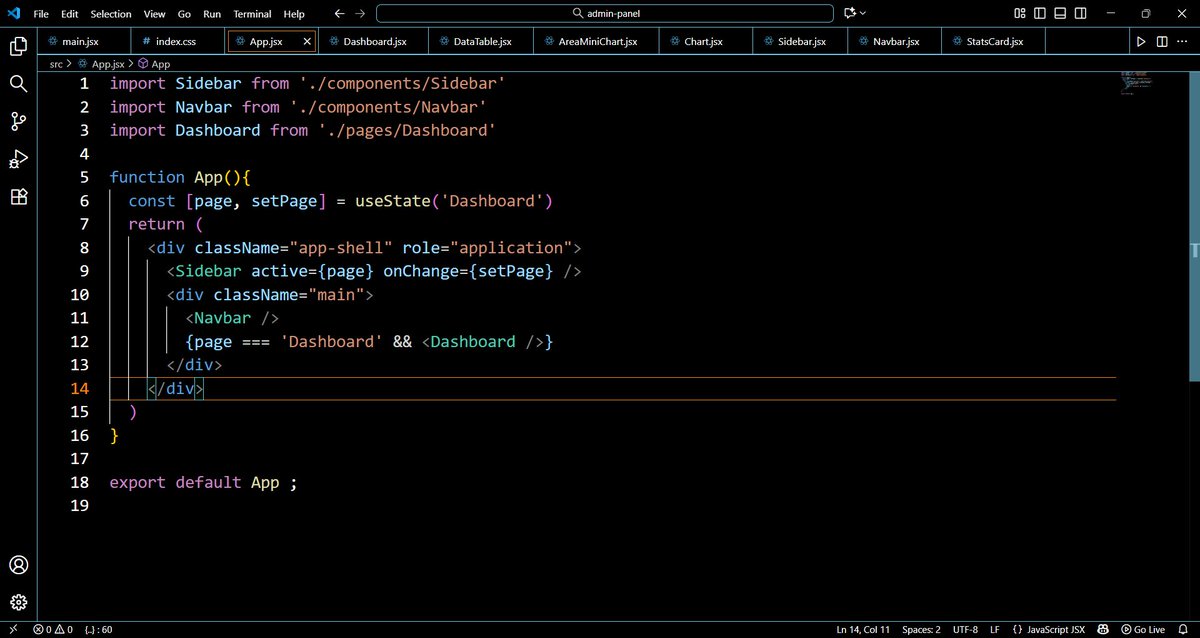Switch to the index.css tab
Image resolution: width=1200 pixels, height=638 pixels.
click(x=177, y=42)
